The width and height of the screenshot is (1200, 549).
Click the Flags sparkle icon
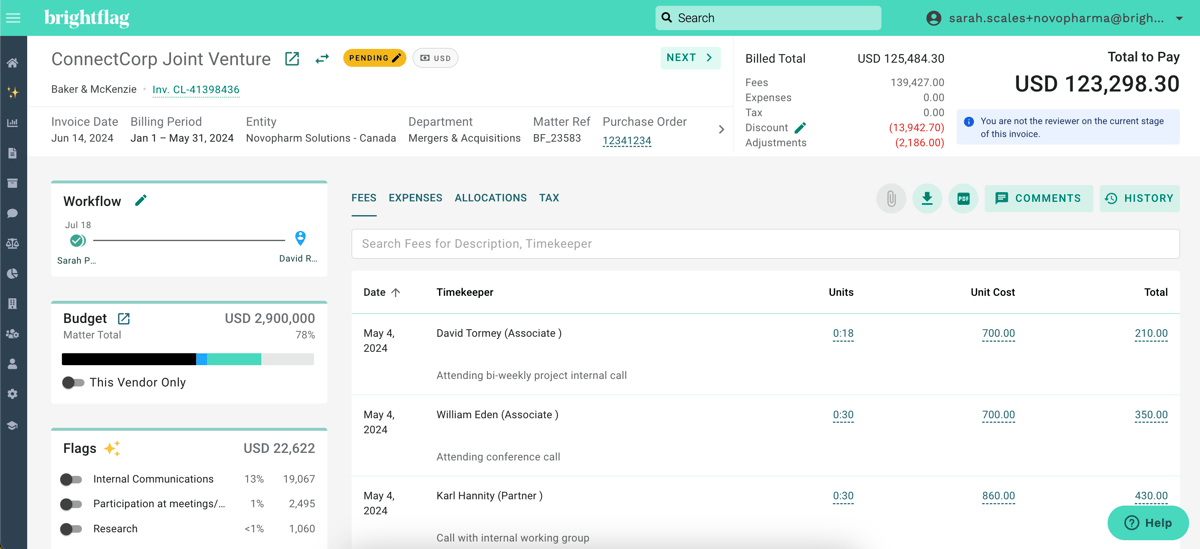pos(112,449)
